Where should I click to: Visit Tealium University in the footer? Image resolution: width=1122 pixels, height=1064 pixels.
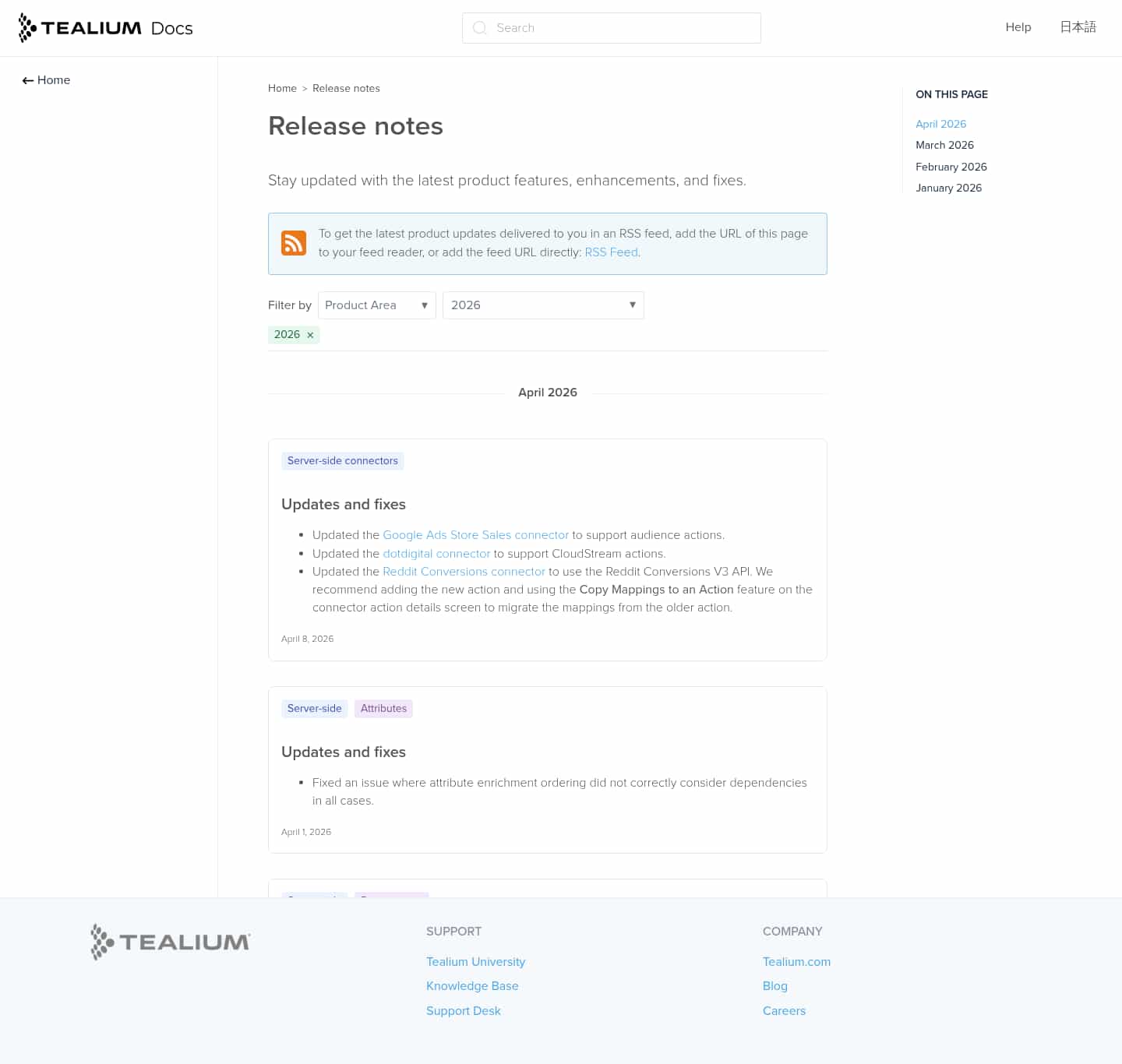coord(475,962)
